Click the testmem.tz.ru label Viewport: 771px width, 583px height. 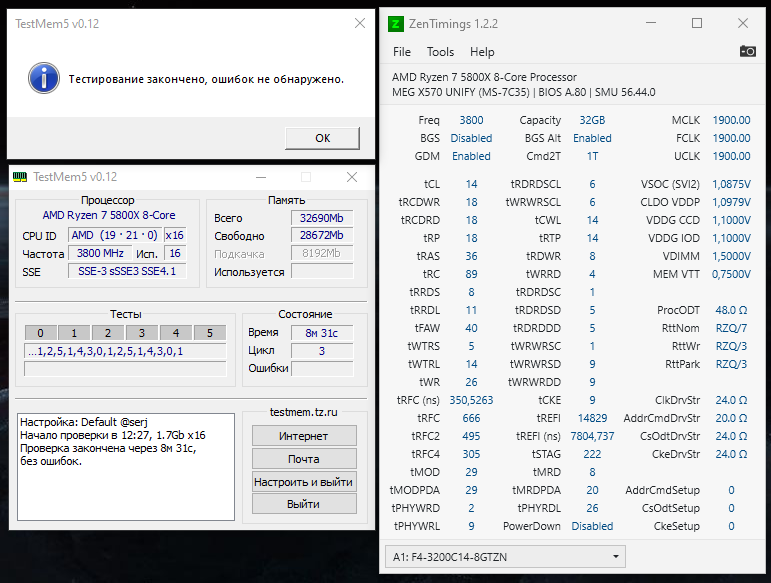coord(304,412)
